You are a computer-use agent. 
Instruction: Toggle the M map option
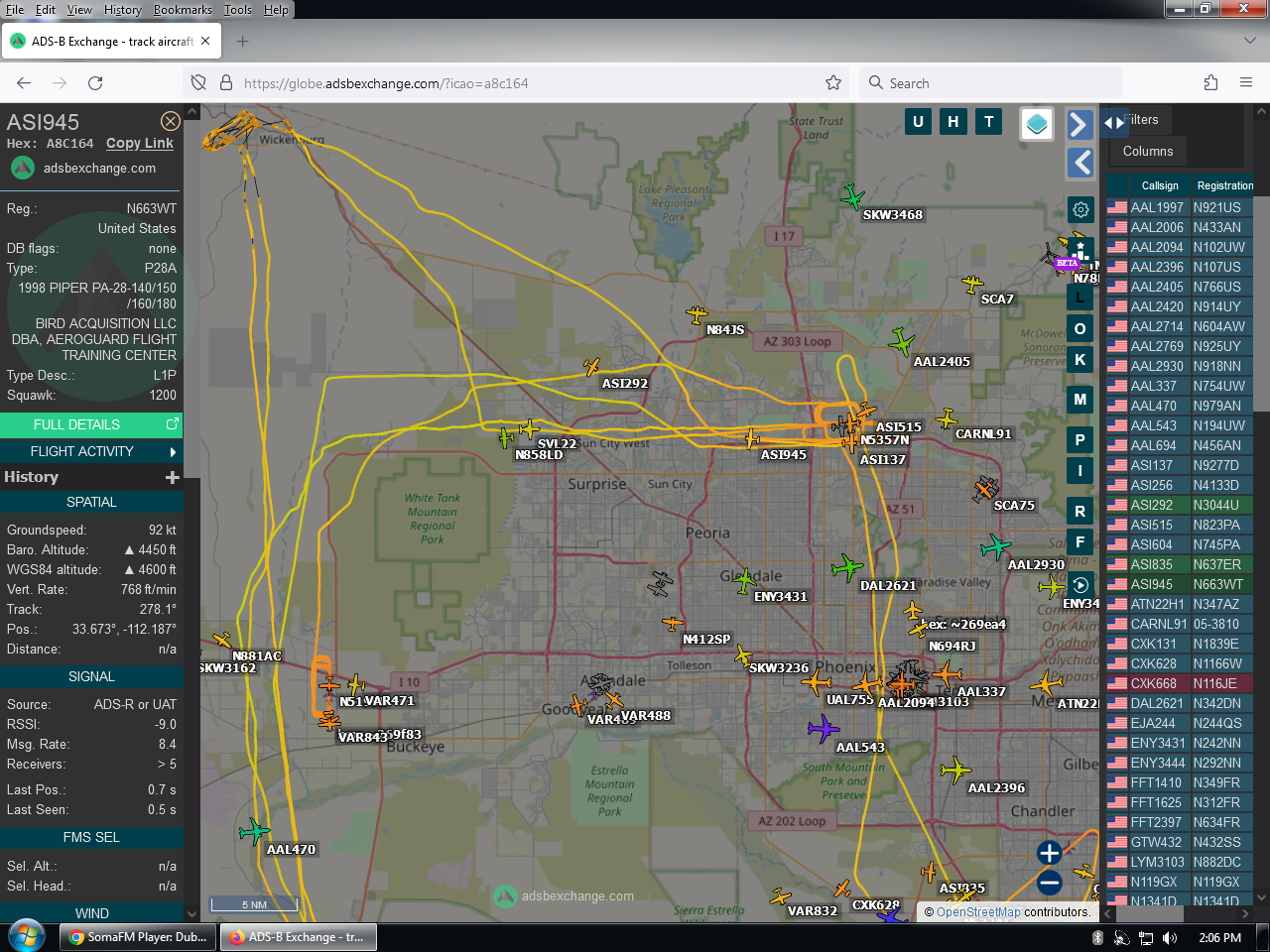coord(1080,400)
